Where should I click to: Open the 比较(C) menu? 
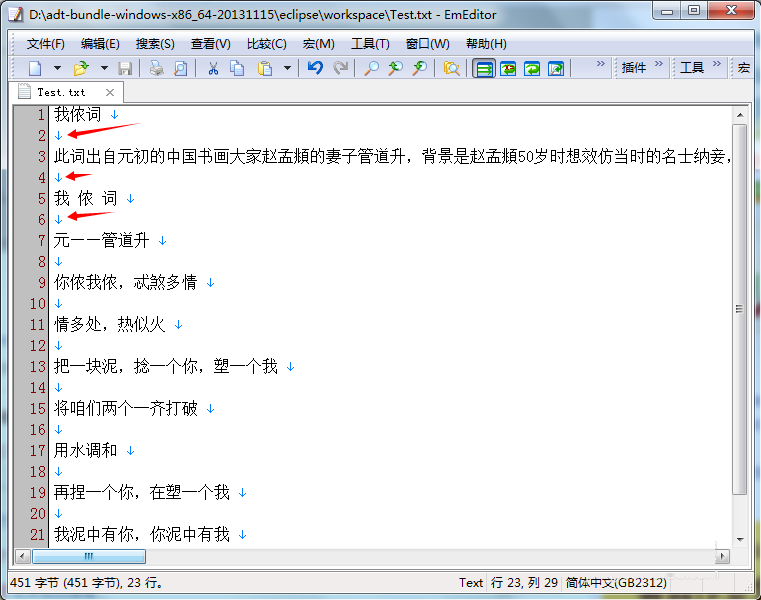pos(266,44)
